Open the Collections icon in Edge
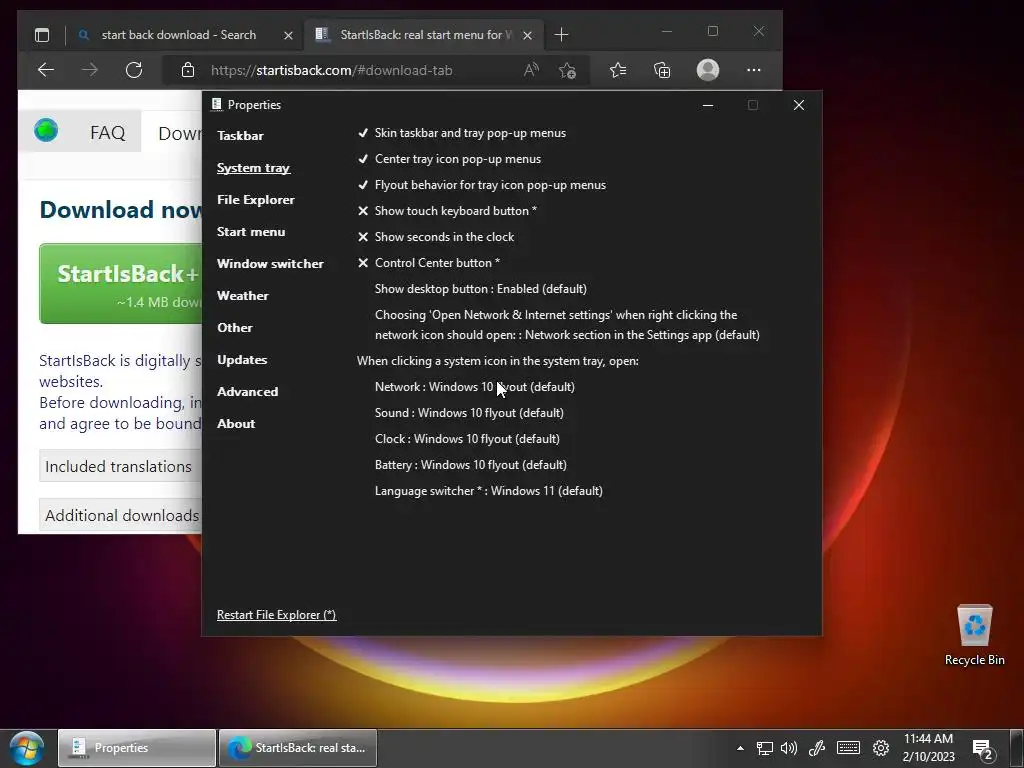 pos(662,70)
